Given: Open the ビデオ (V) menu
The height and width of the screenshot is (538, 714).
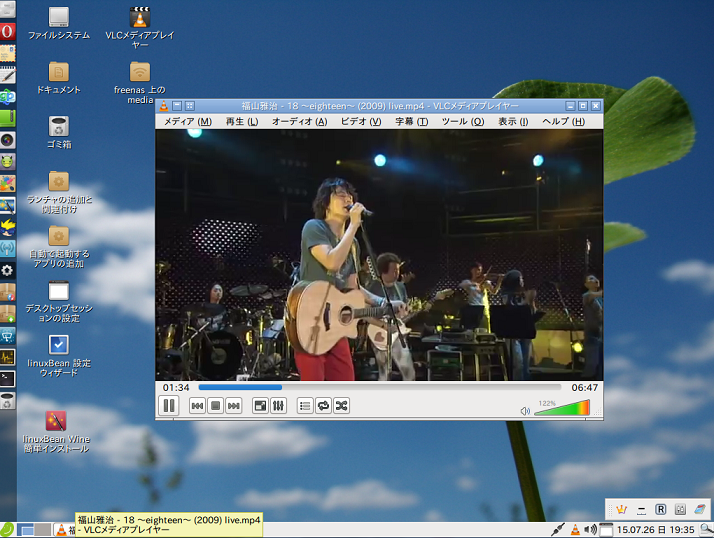Looking at the screenshot, I should point(361,122).
